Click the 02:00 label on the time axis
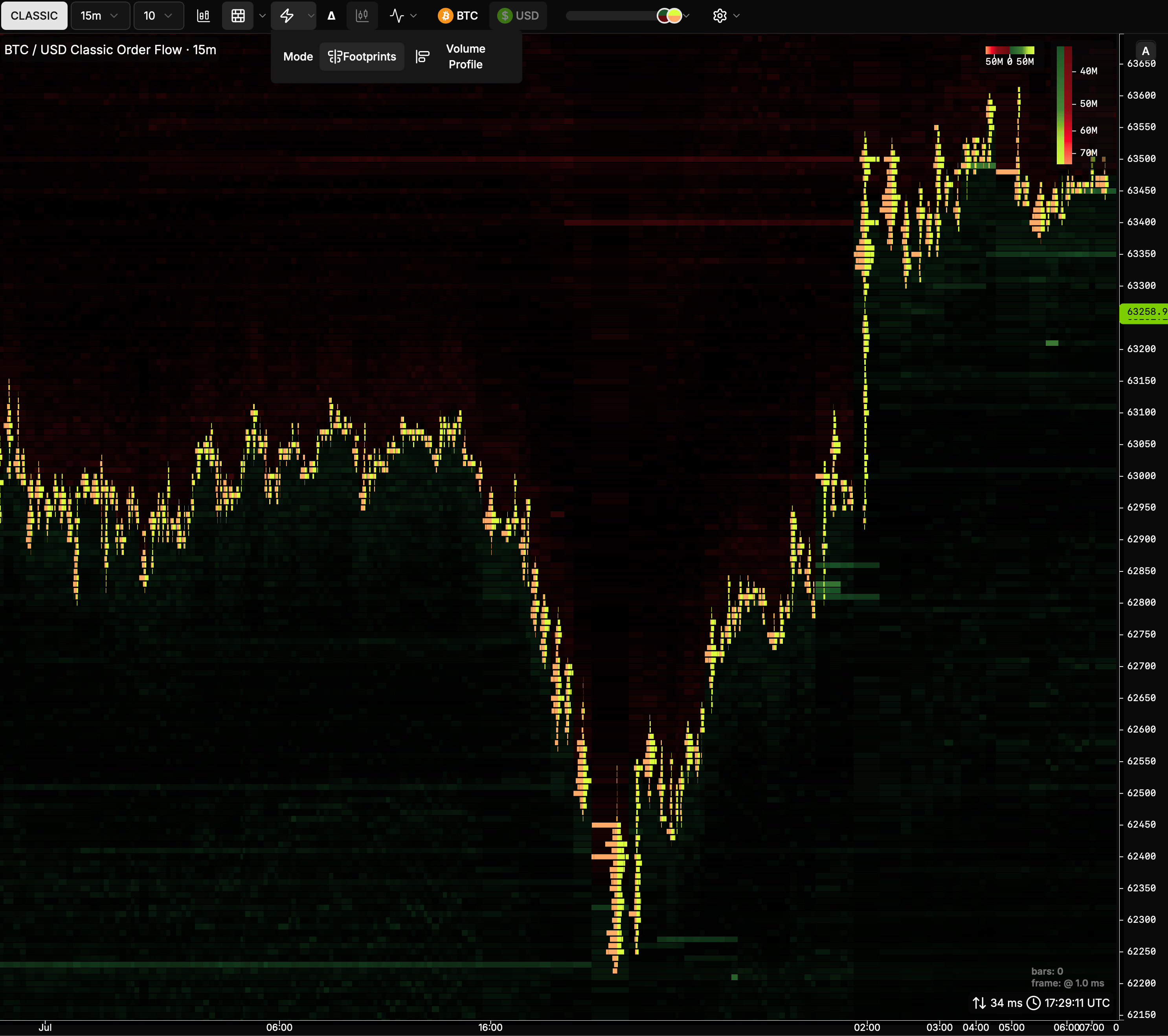The height and width of the screenshot is (1036, 1168). point(867,1027)
